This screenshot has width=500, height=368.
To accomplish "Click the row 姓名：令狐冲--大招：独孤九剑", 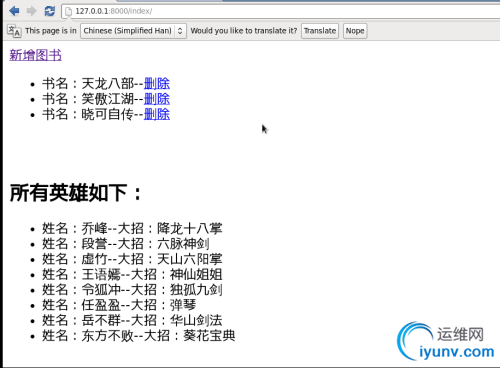I will [132, 290].
